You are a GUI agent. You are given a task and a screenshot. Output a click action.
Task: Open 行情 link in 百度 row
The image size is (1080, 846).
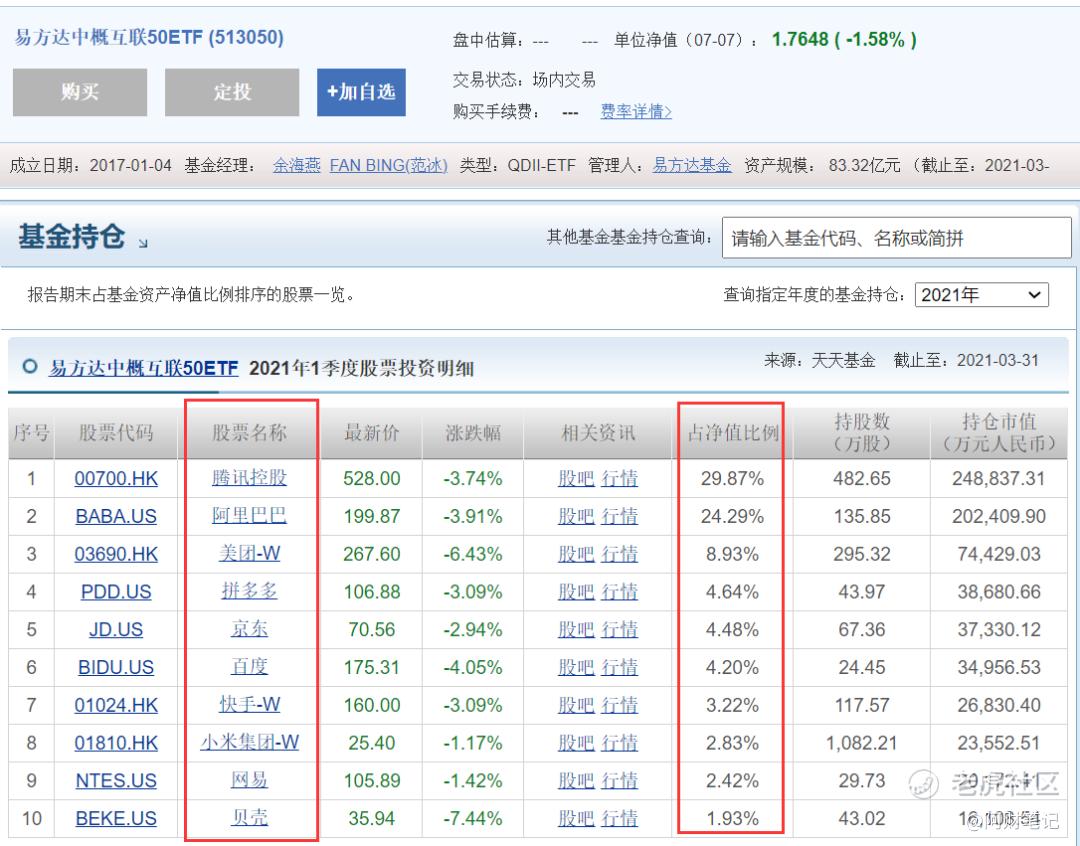(x=619, y=667)
